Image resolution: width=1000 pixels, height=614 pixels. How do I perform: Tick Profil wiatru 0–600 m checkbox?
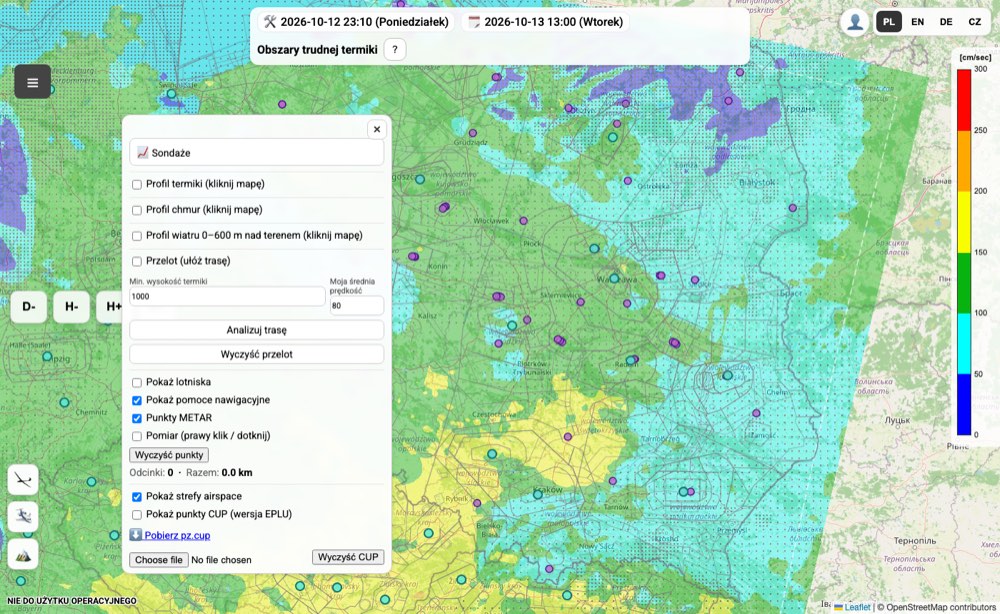[136, 236]
